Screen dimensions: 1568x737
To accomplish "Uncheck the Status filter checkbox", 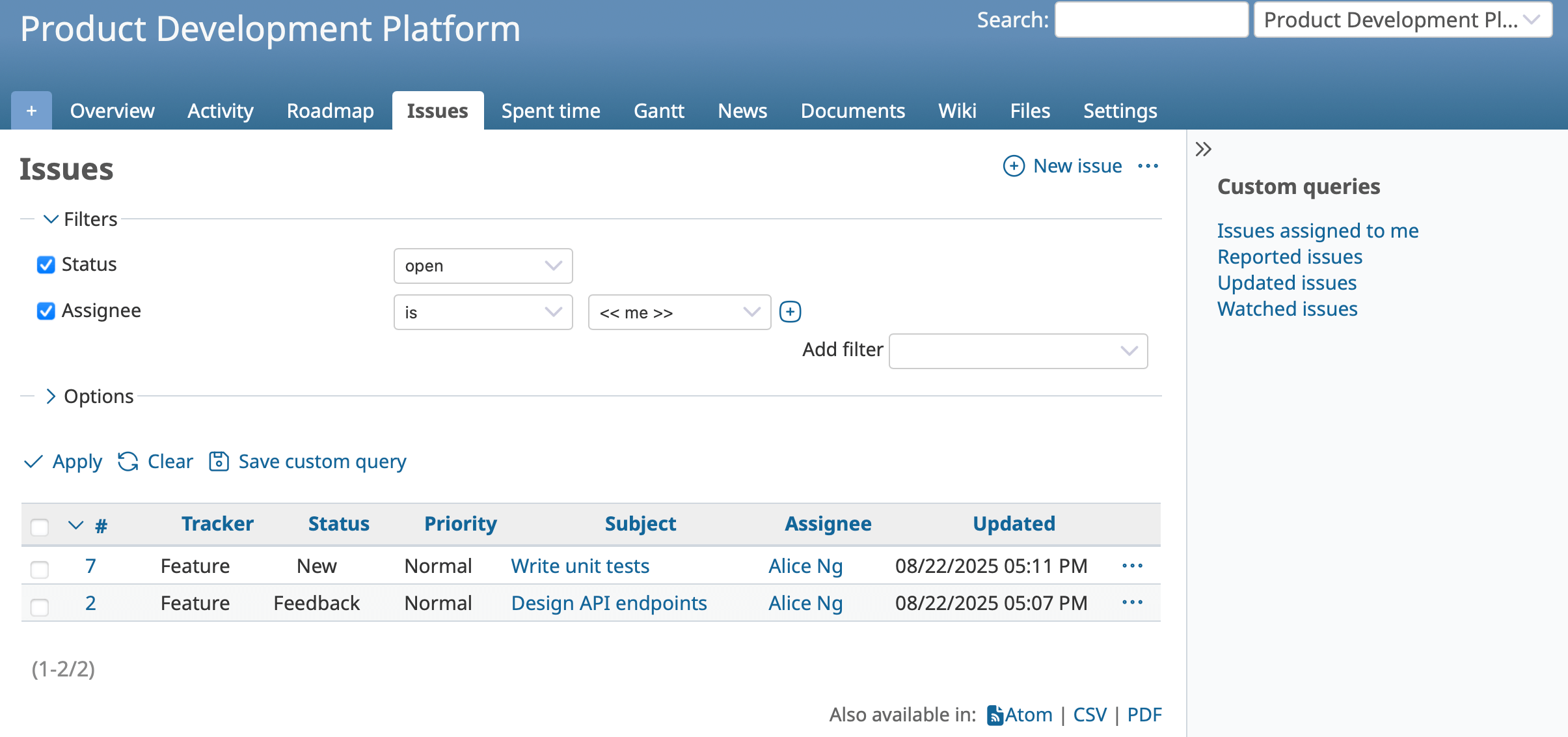I will click(45, 265).
